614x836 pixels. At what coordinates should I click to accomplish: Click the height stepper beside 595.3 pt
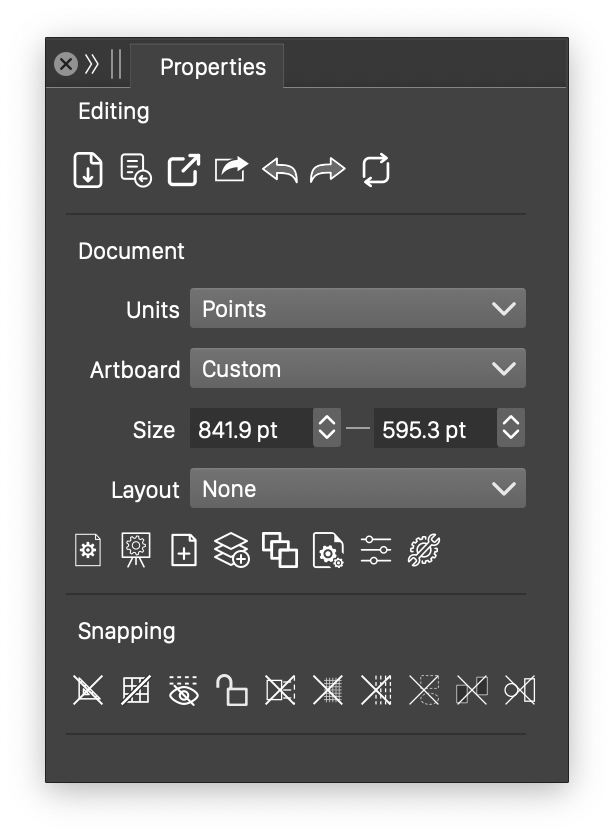pyautogui.click(x=511, y=430)
